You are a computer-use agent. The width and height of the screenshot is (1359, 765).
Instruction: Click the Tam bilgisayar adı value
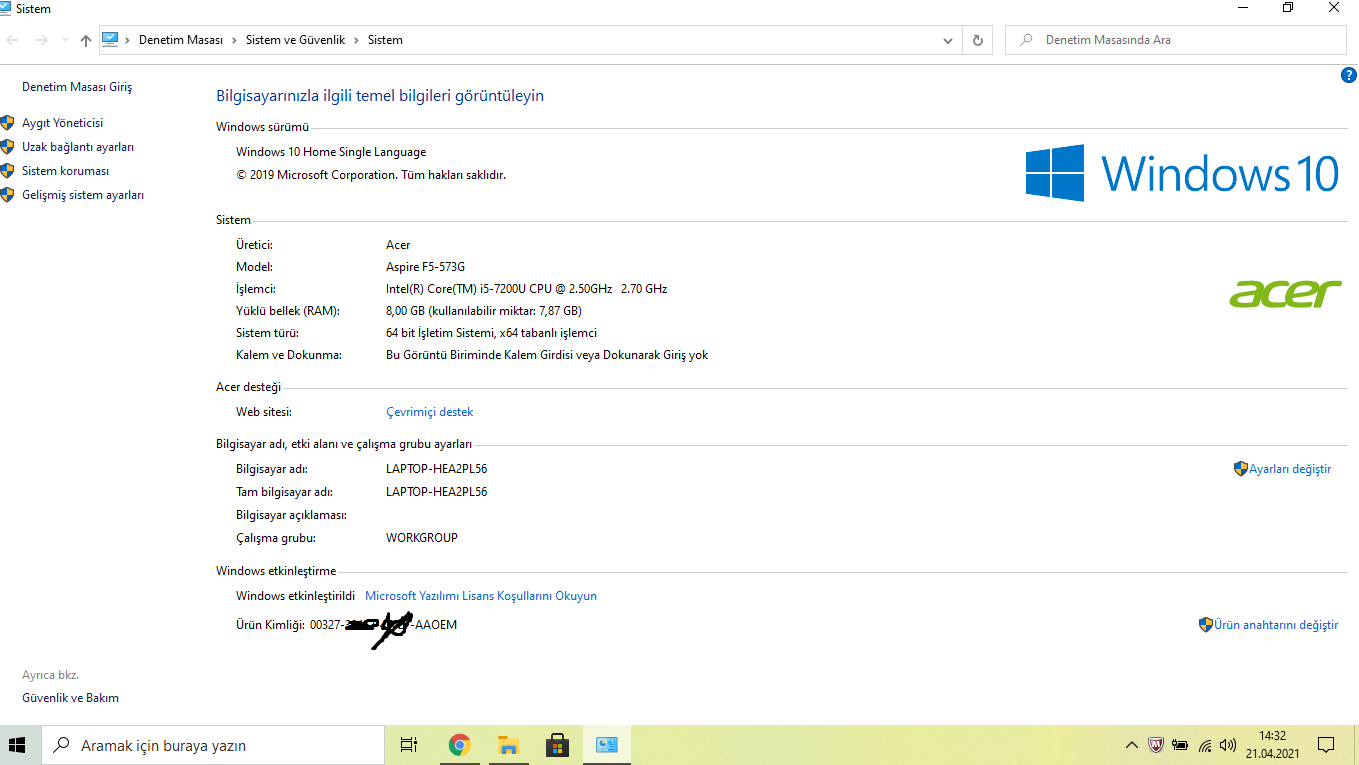tap(437, 492)
